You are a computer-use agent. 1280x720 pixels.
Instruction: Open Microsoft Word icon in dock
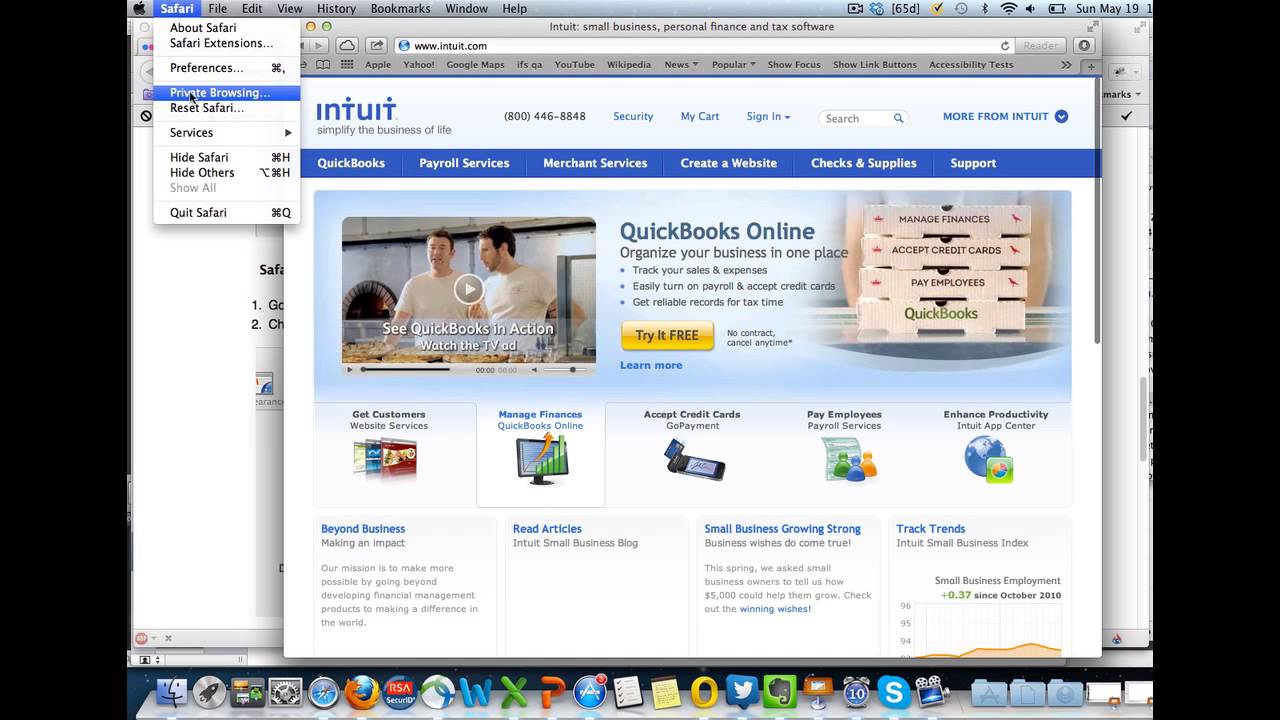476,691
